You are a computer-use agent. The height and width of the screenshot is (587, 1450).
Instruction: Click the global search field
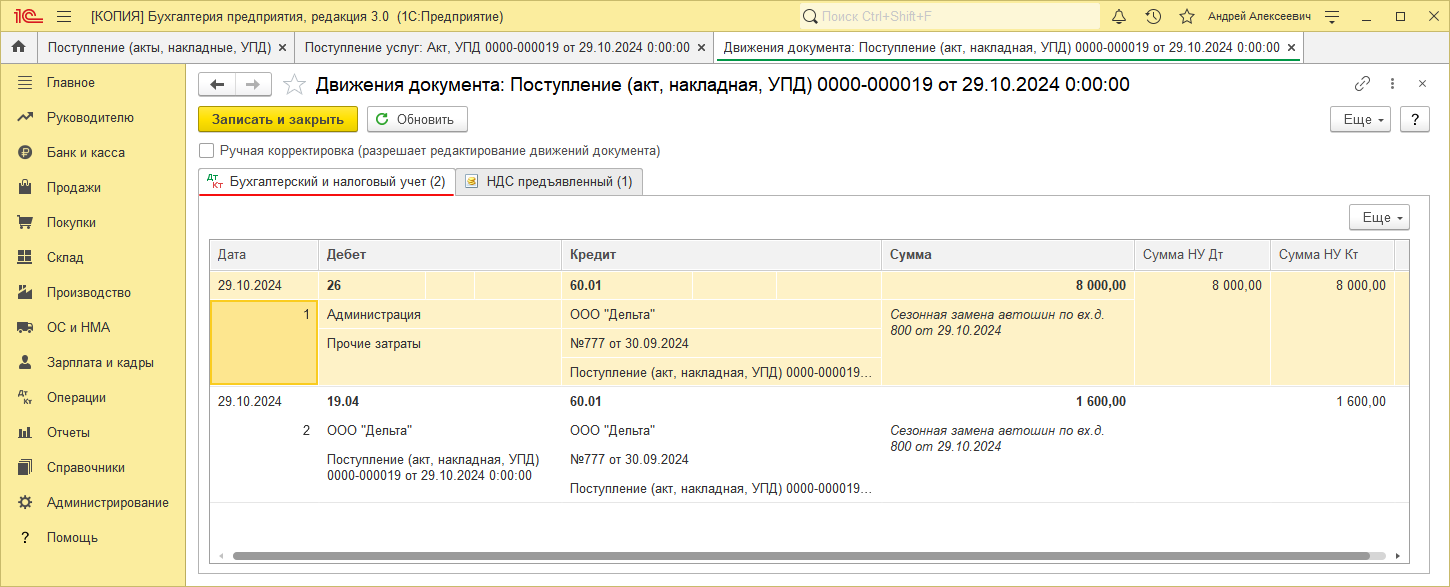click(948, 17)
